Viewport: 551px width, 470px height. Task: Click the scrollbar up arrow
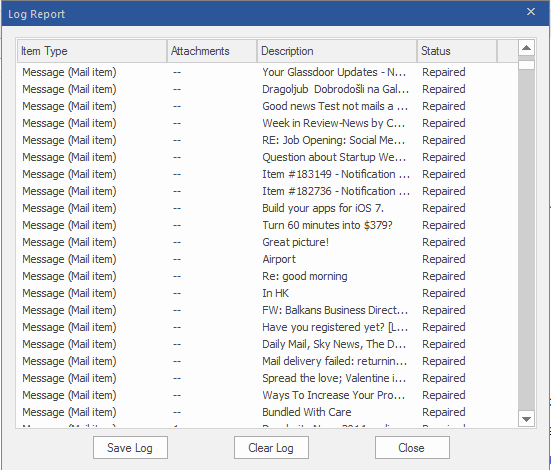[526, 47]
